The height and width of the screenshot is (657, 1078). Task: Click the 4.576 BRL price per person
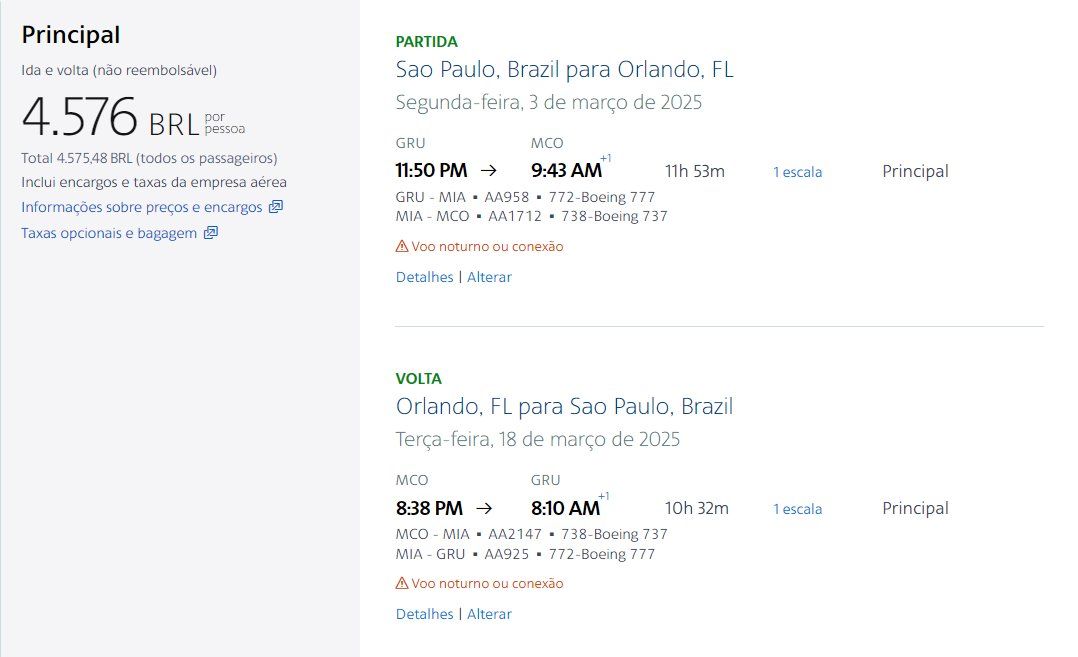[x=133, y=117]
